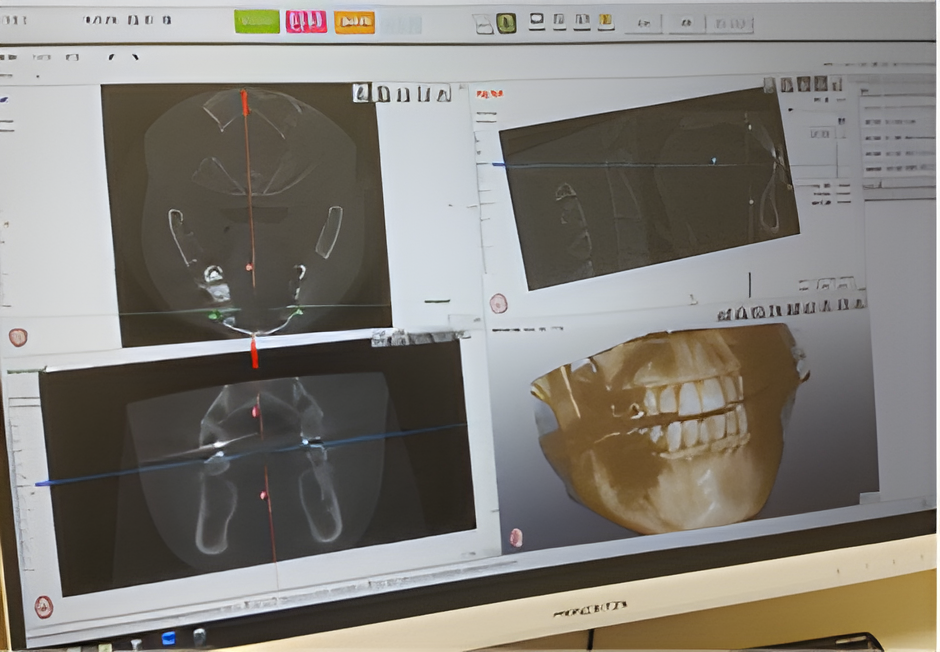Click the small input box right of sagittal view
Viewport: 940px width, 652px height.
click(822, 133)
